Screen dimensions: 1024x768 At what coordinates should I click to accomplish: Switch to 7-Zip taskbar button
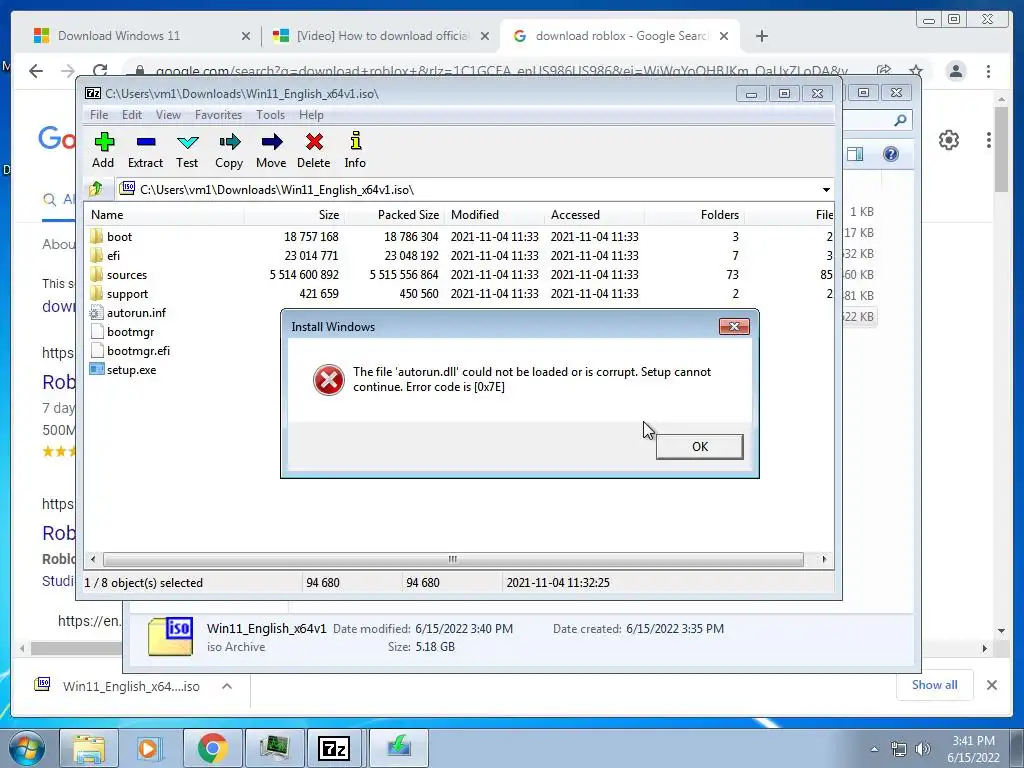[x=334, y=748]
